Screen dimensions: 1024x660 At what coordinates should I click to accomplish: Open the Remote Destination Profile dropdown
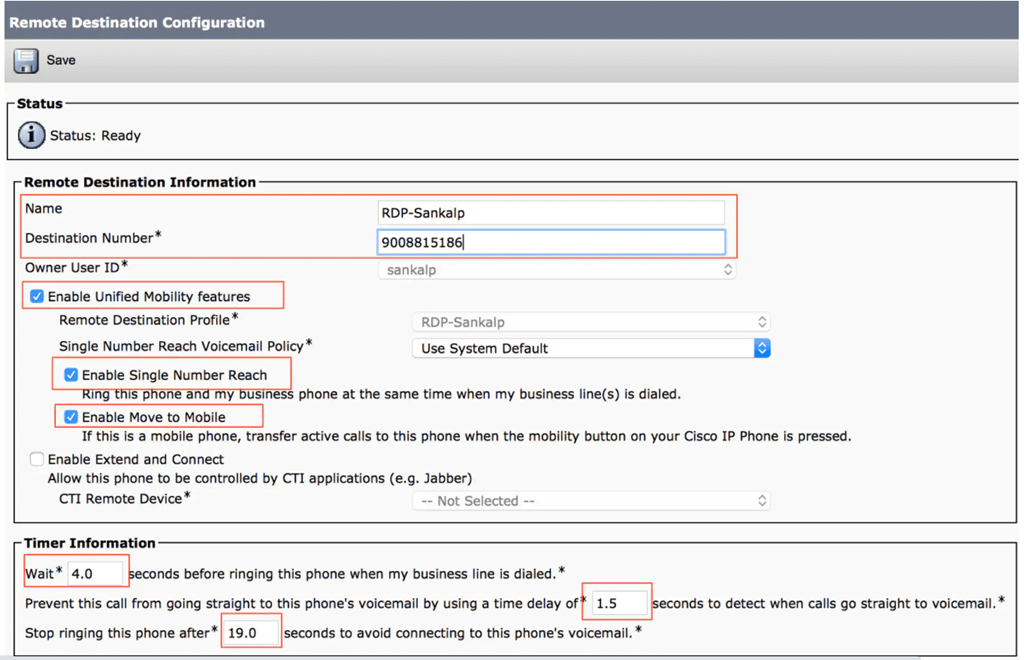591,322
